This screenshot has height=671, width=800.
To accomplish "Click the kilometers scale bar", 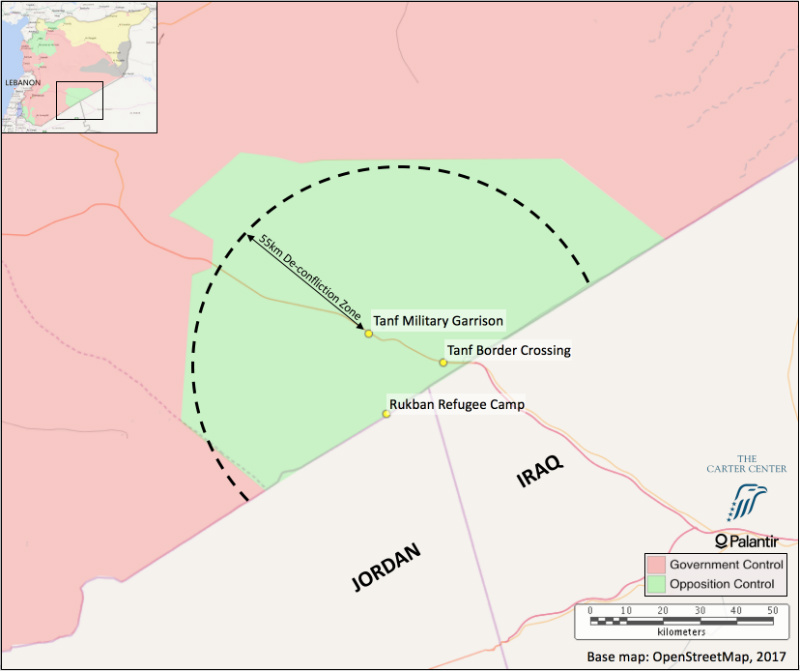I will tap(680, 620).
